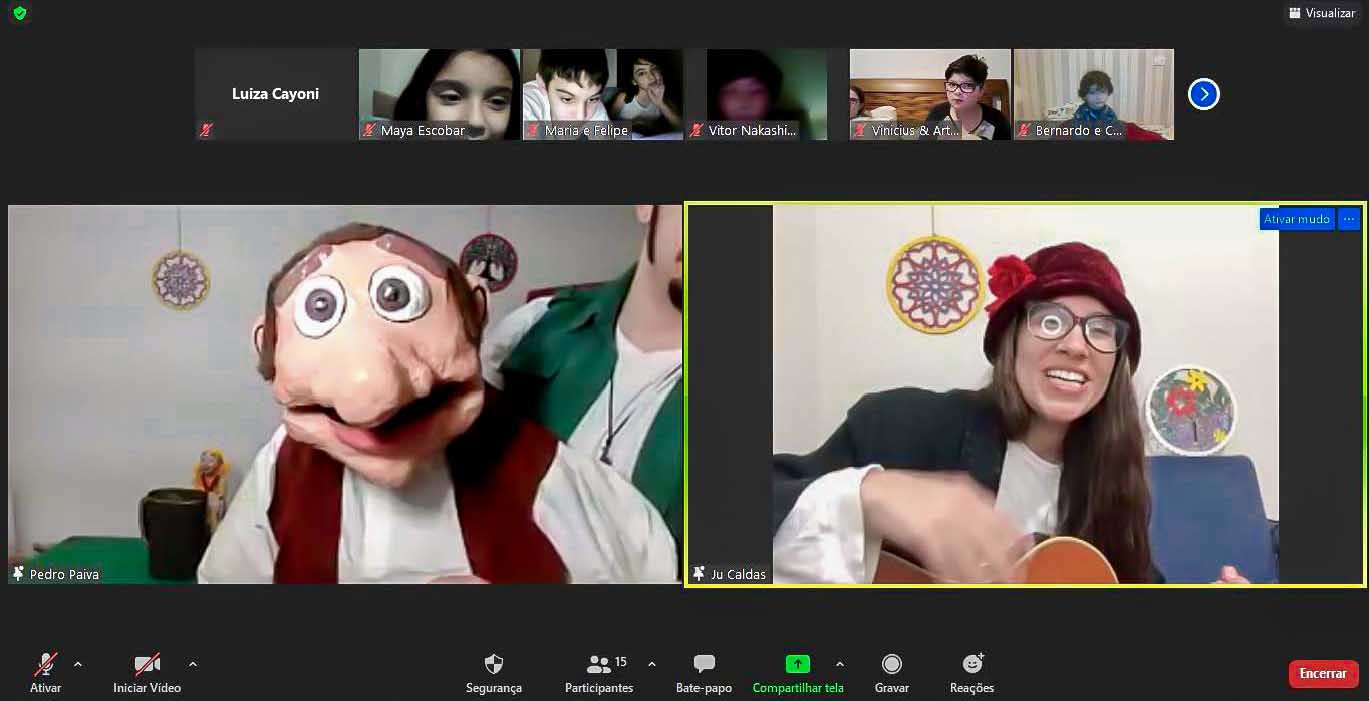Open the Reações emoji menu

point(972,673)
